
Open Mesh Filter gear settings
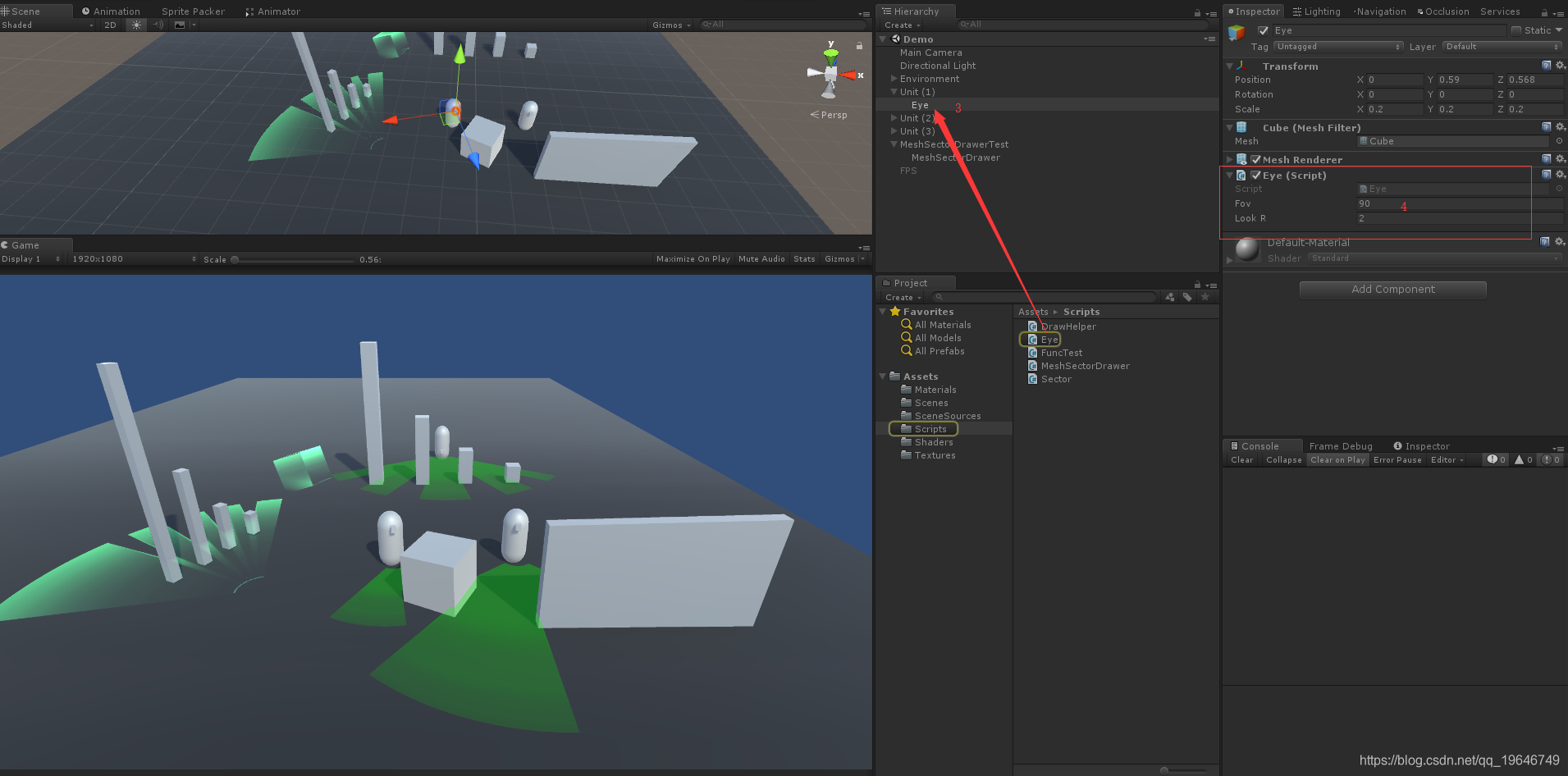(1560, 127)
